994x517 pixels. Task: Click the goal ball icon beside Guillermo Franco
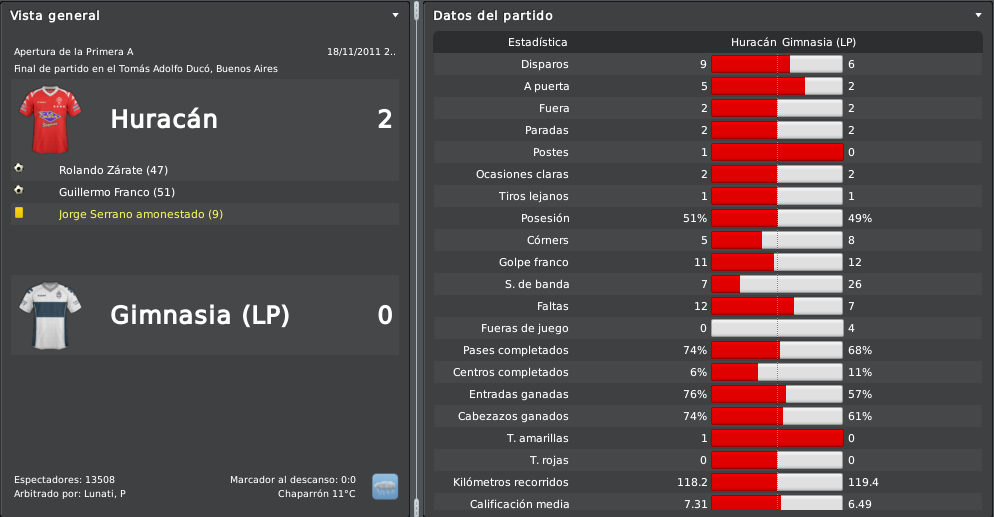(x=19, y=190)
